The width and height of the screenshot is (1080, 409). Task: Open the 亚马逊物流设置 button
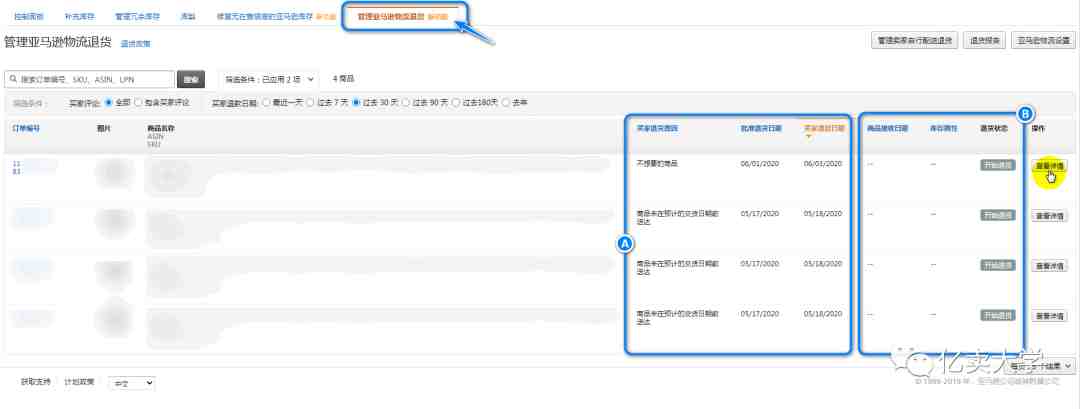(1044, 40)
